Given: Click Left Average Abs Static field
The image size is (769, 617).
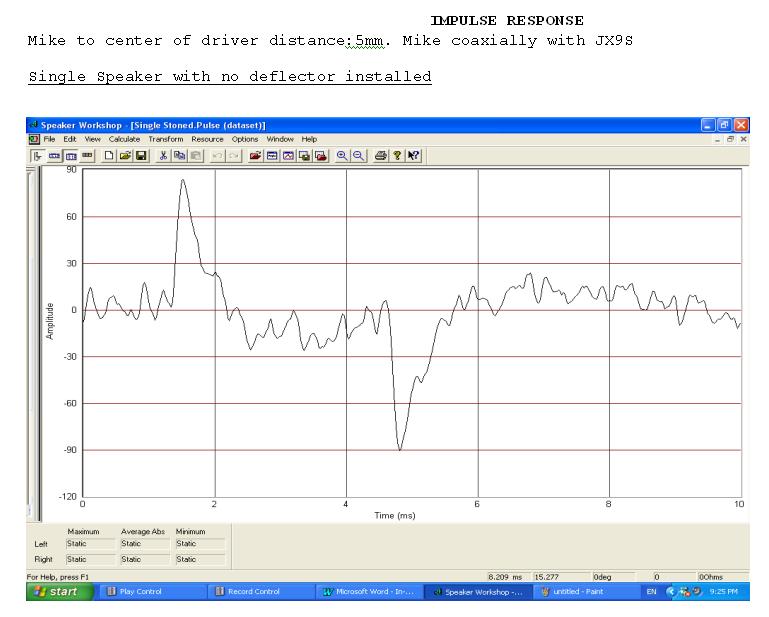Looking at the screenshot, I should tap(145, 544).
